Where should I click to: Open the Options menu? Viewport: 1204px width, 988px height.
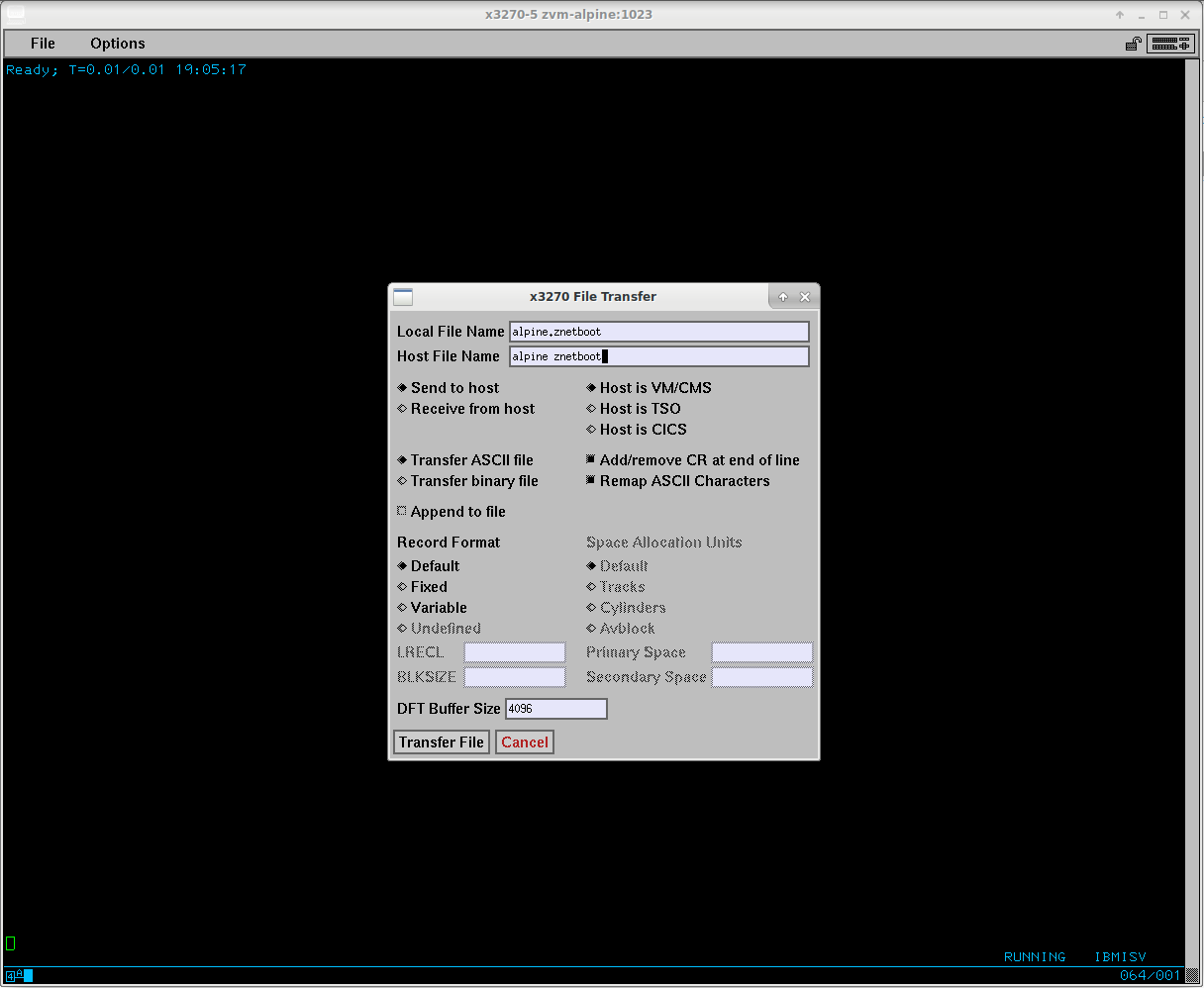(x=118, y=44)
